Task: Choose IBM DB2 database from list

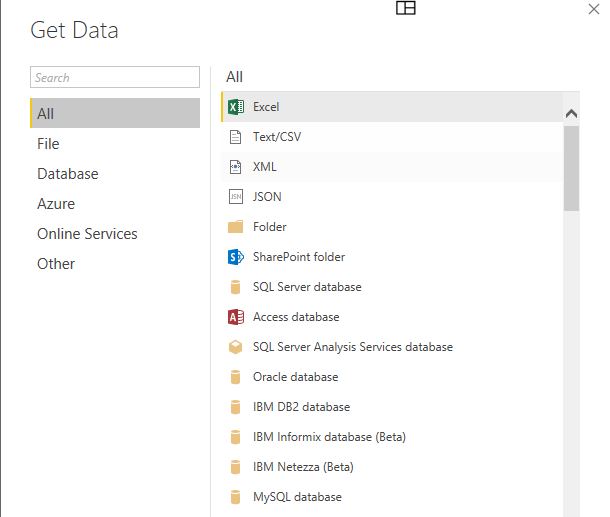Action: 301,407
